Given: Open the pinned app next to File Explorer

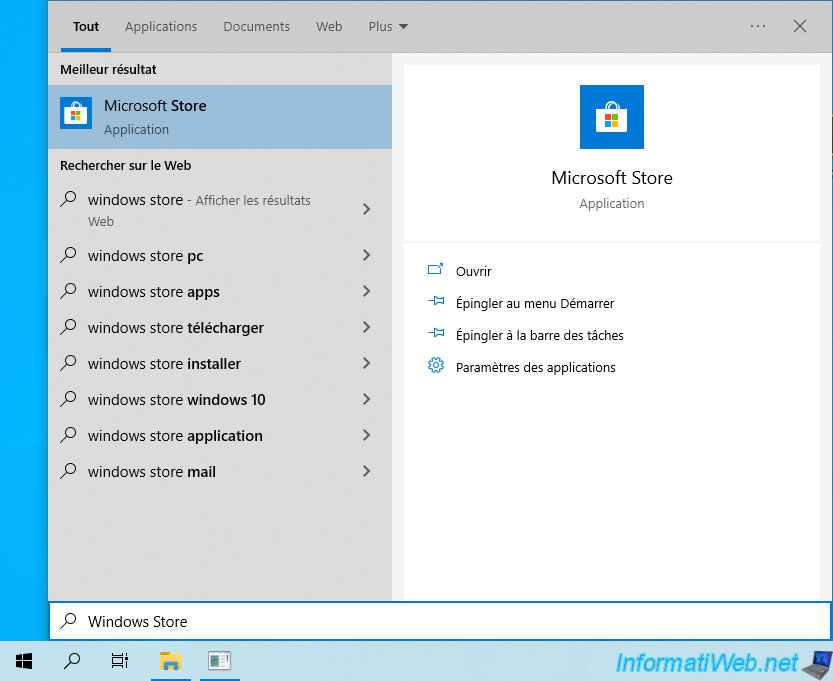Looking at the screenshot, I should pos(219,661).
